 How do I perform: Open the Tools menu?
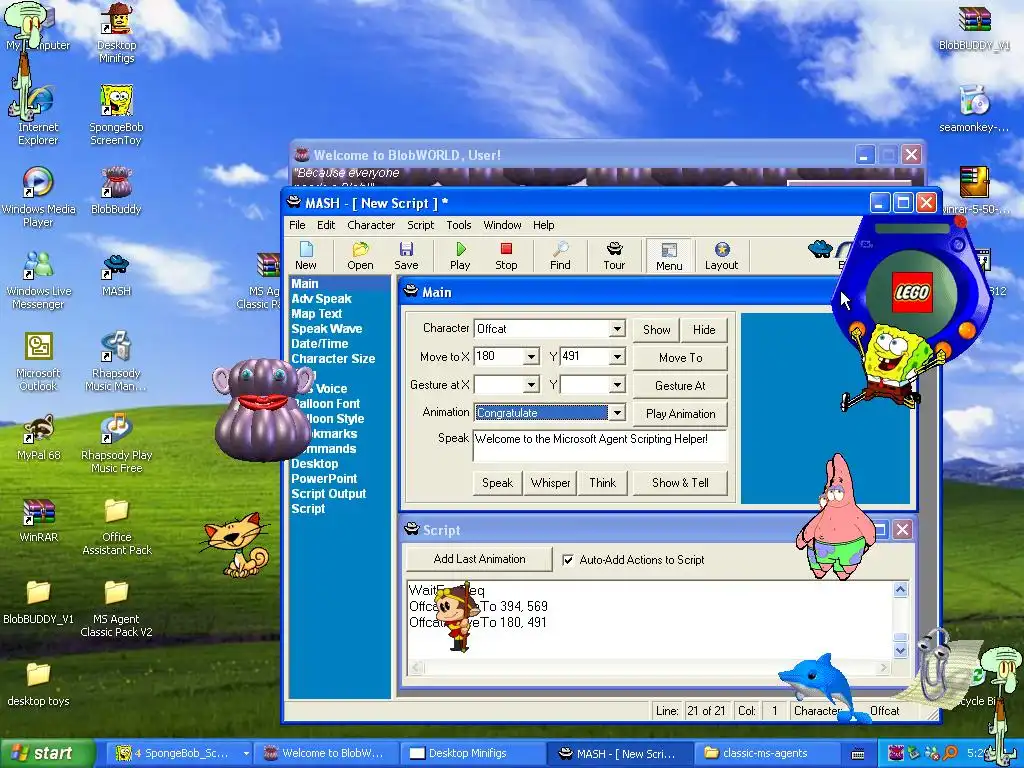tap(458, 225)
